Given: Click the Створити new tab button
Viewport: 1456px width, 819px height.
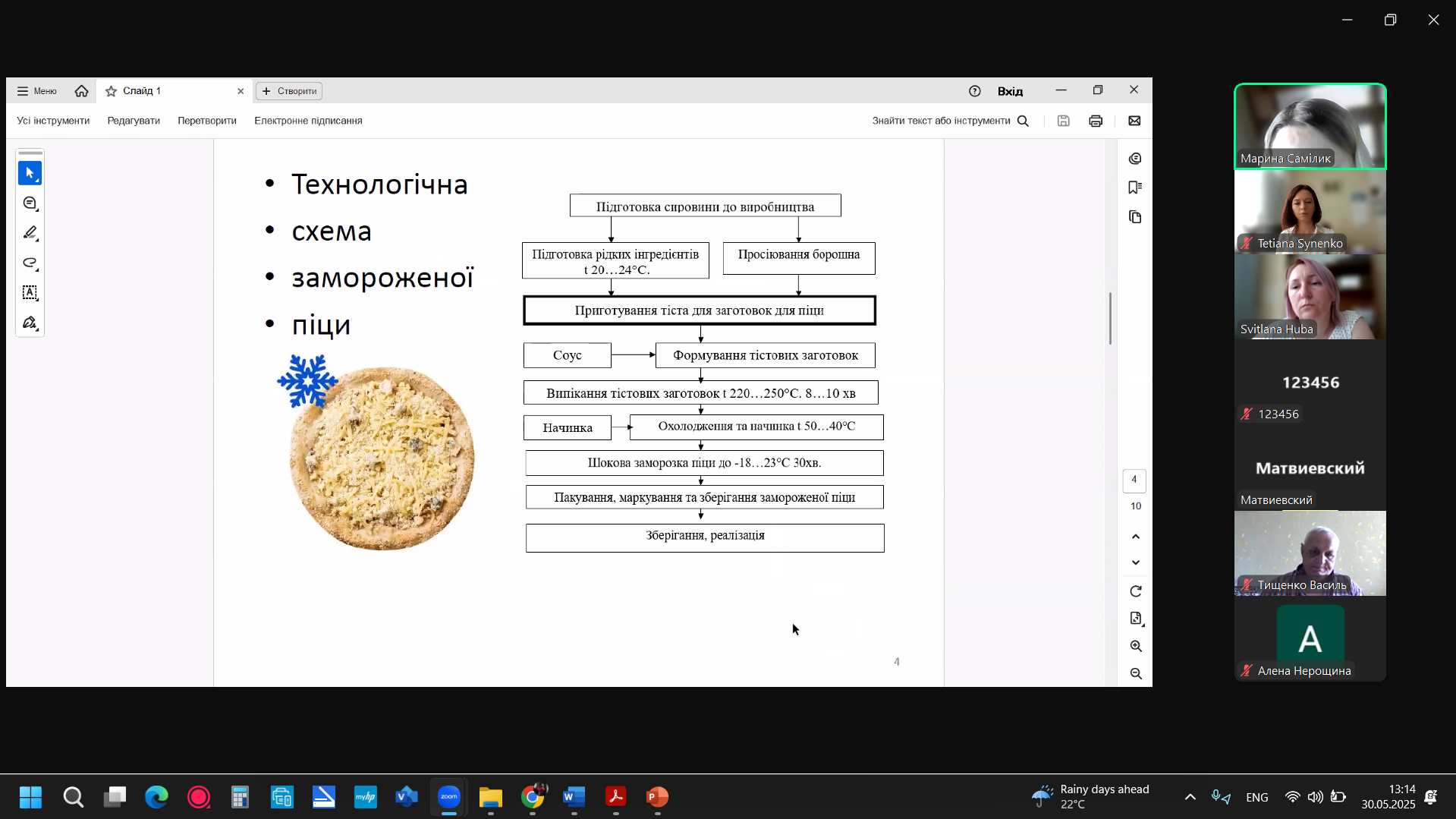Looking at the screenshot, I should pos(289,91).
